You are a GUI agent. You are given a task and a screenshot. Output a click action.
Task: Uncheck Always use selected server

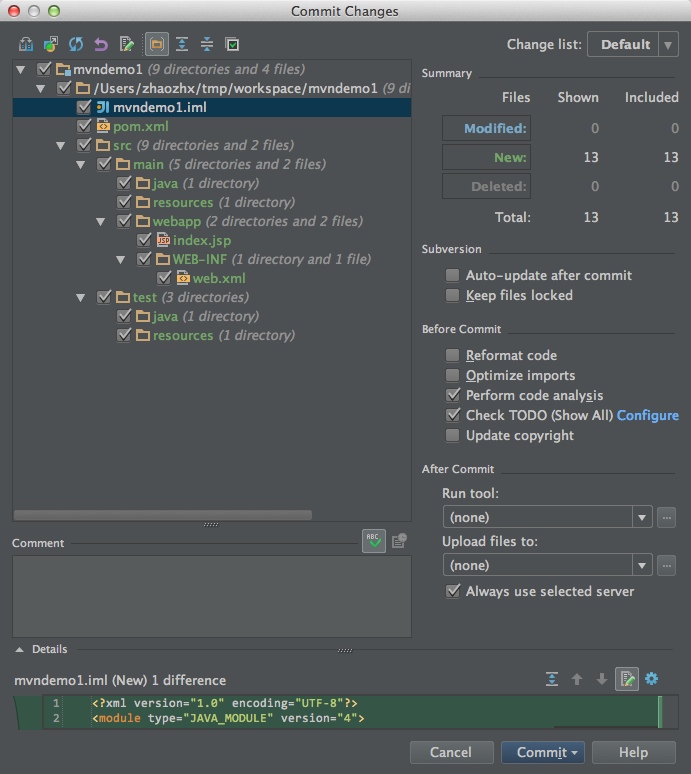click(x=453, y=591)
